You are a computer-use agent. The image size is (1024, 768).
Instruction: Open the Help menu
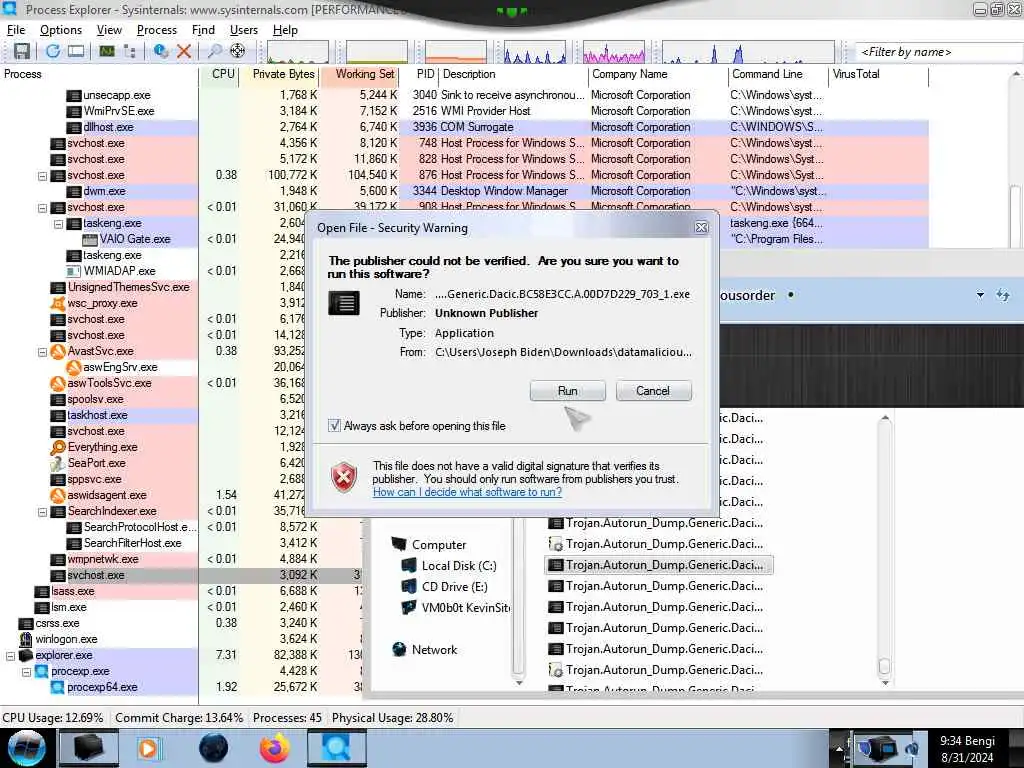coord(285,30)
